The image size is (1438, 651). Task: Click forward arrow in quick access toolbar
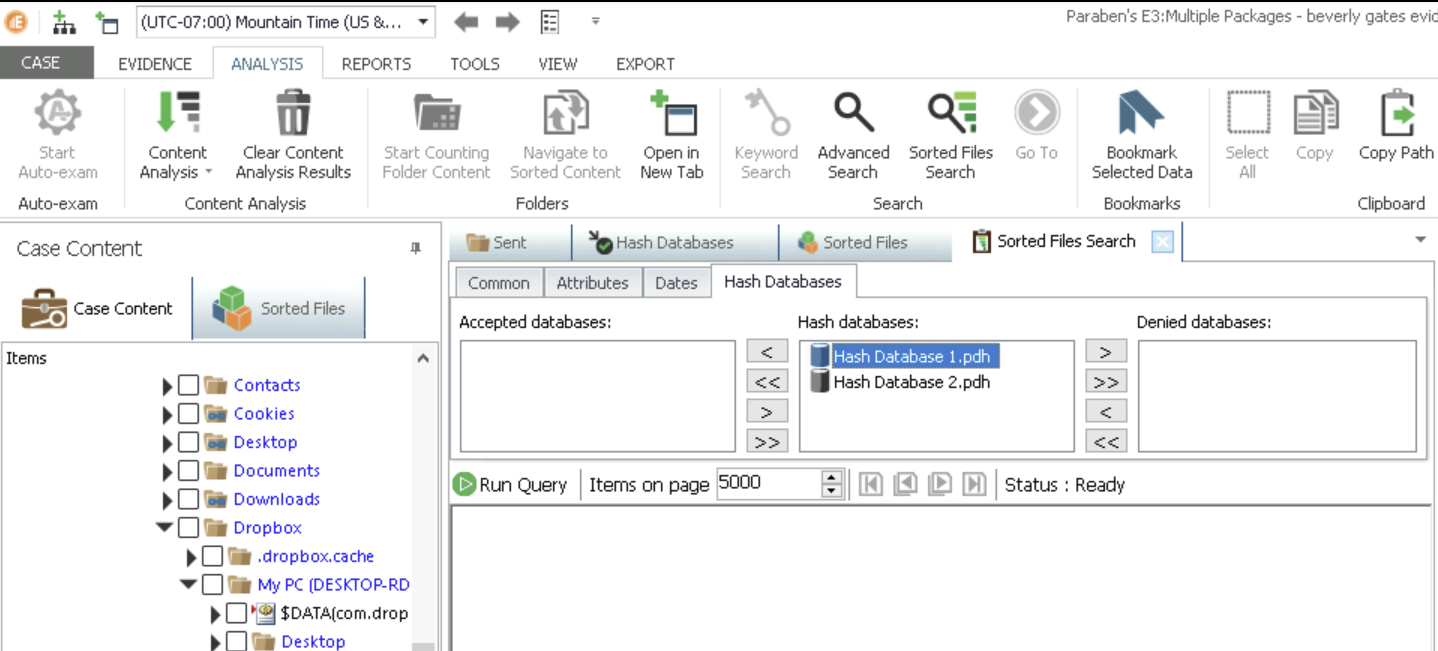(507, 22)
